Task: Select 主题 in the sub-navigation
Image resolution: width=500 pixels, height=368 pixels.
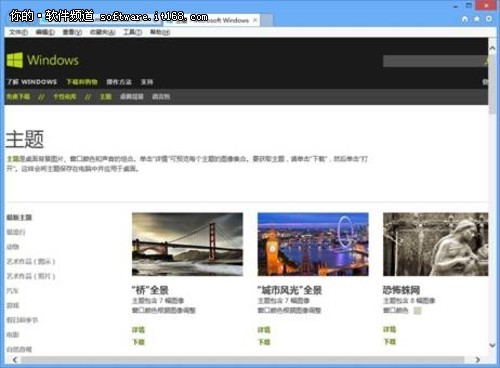Action: 106,97
